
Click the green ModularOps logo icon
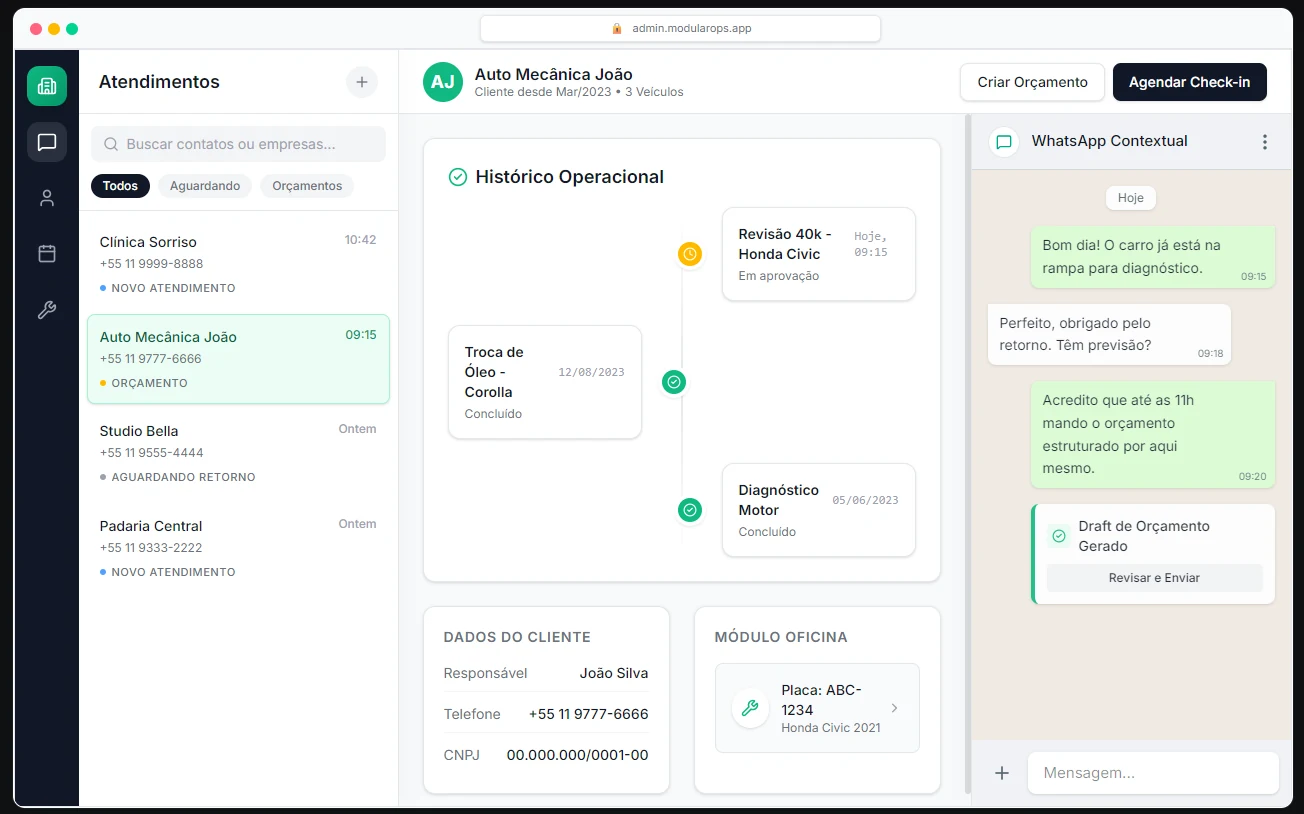coord(47,86)
